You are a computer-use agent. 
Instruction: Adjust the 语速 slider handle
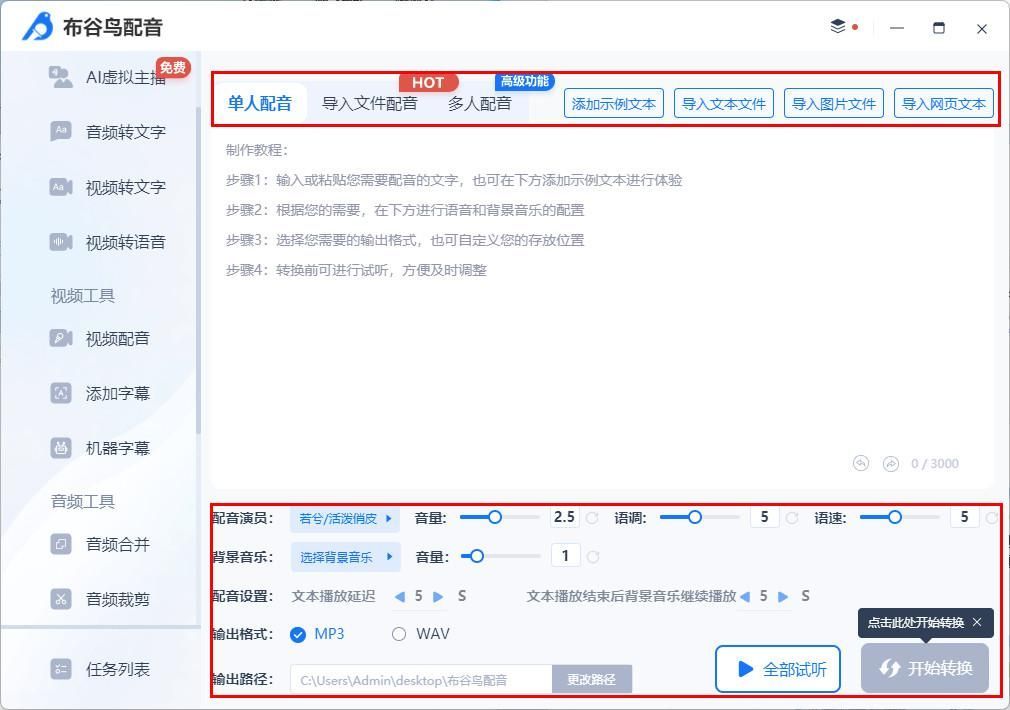click(x=895, y=517)
